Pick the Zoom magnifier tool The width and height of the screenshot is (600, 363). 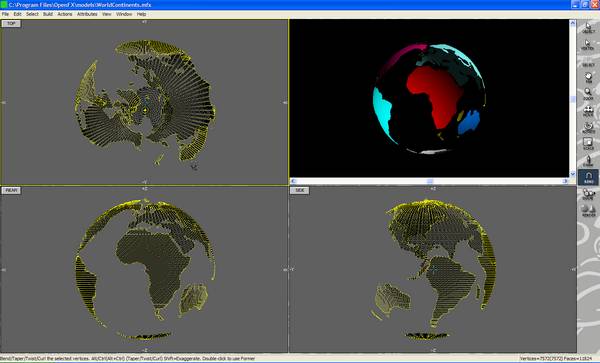[588, 94]
